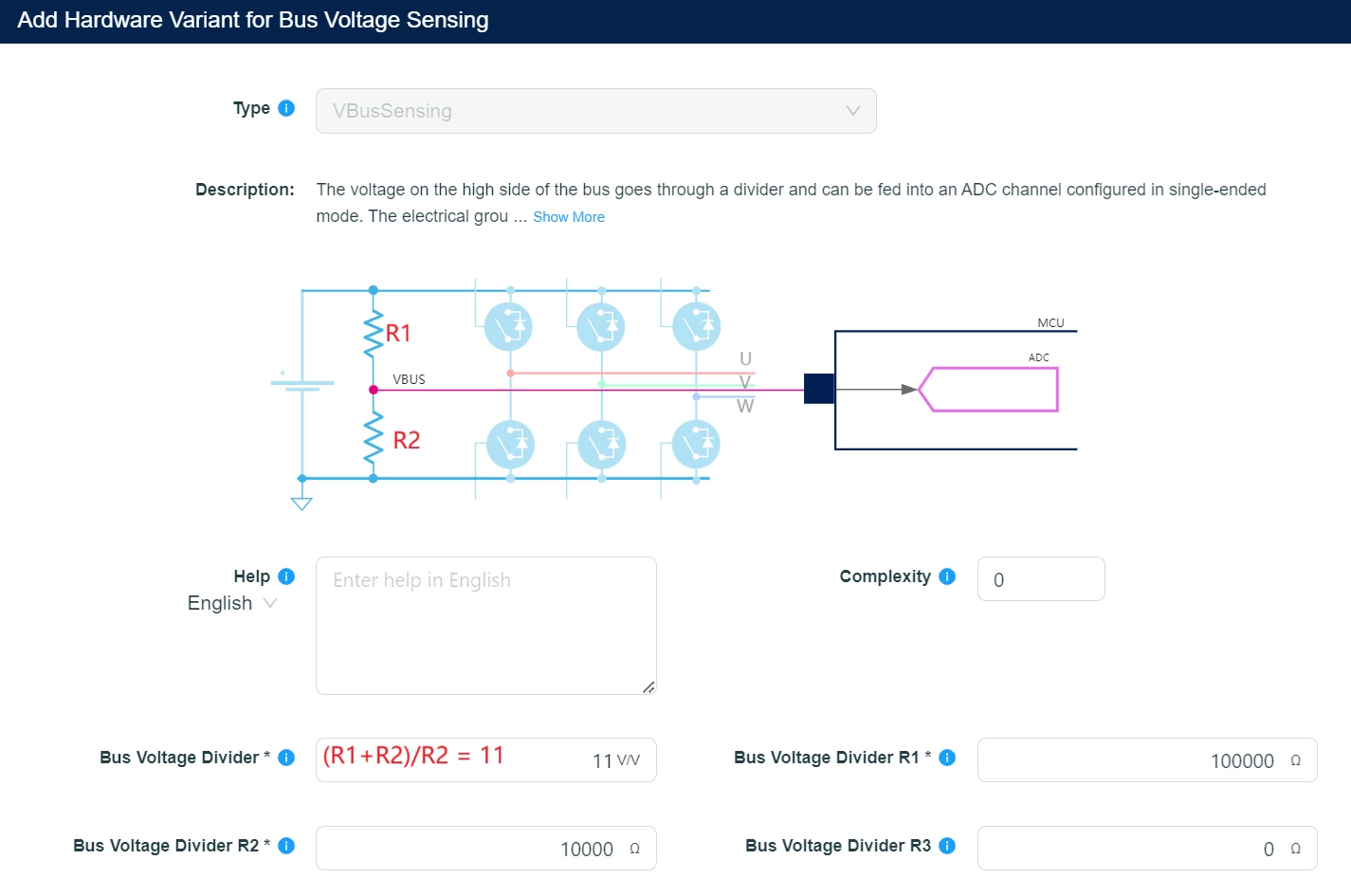Click the battery symbol in the circuit diagram

[302, 383]
